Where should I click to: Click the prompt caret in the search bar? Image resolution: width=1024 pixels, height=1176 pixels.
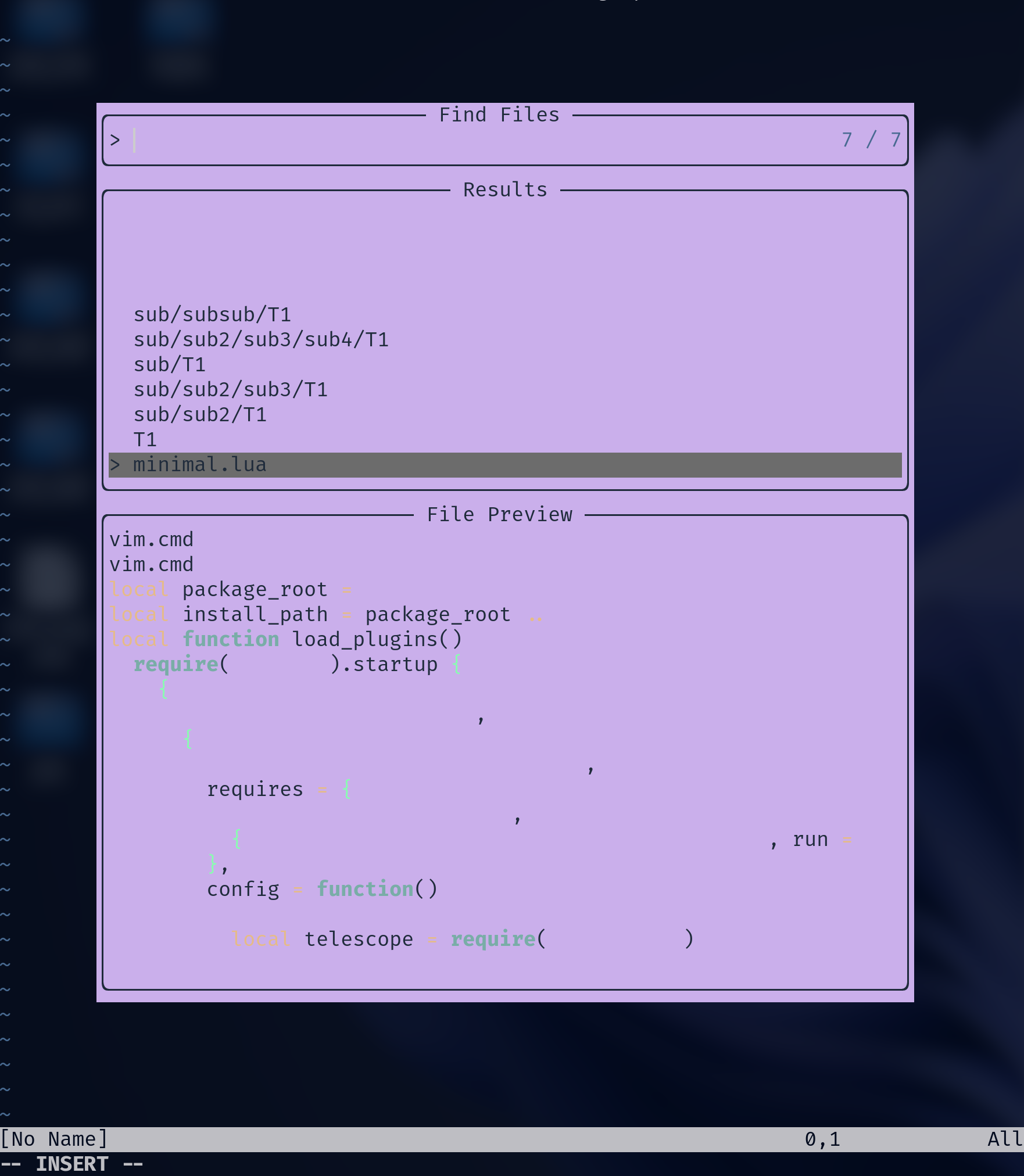point(134,139)
